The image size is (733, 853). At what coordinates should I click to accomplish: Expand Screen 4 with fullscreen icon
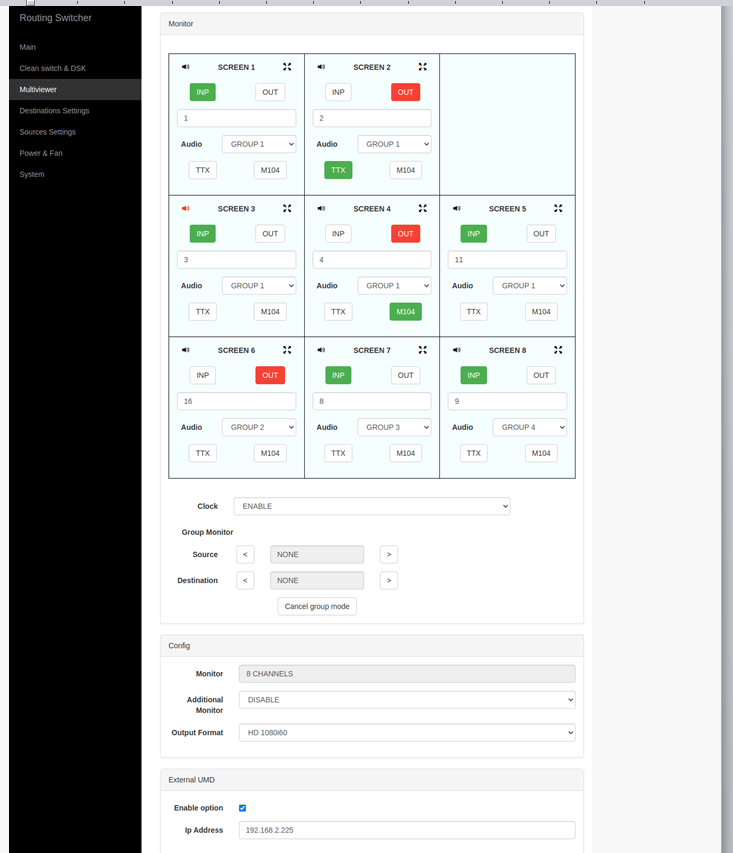422,209
